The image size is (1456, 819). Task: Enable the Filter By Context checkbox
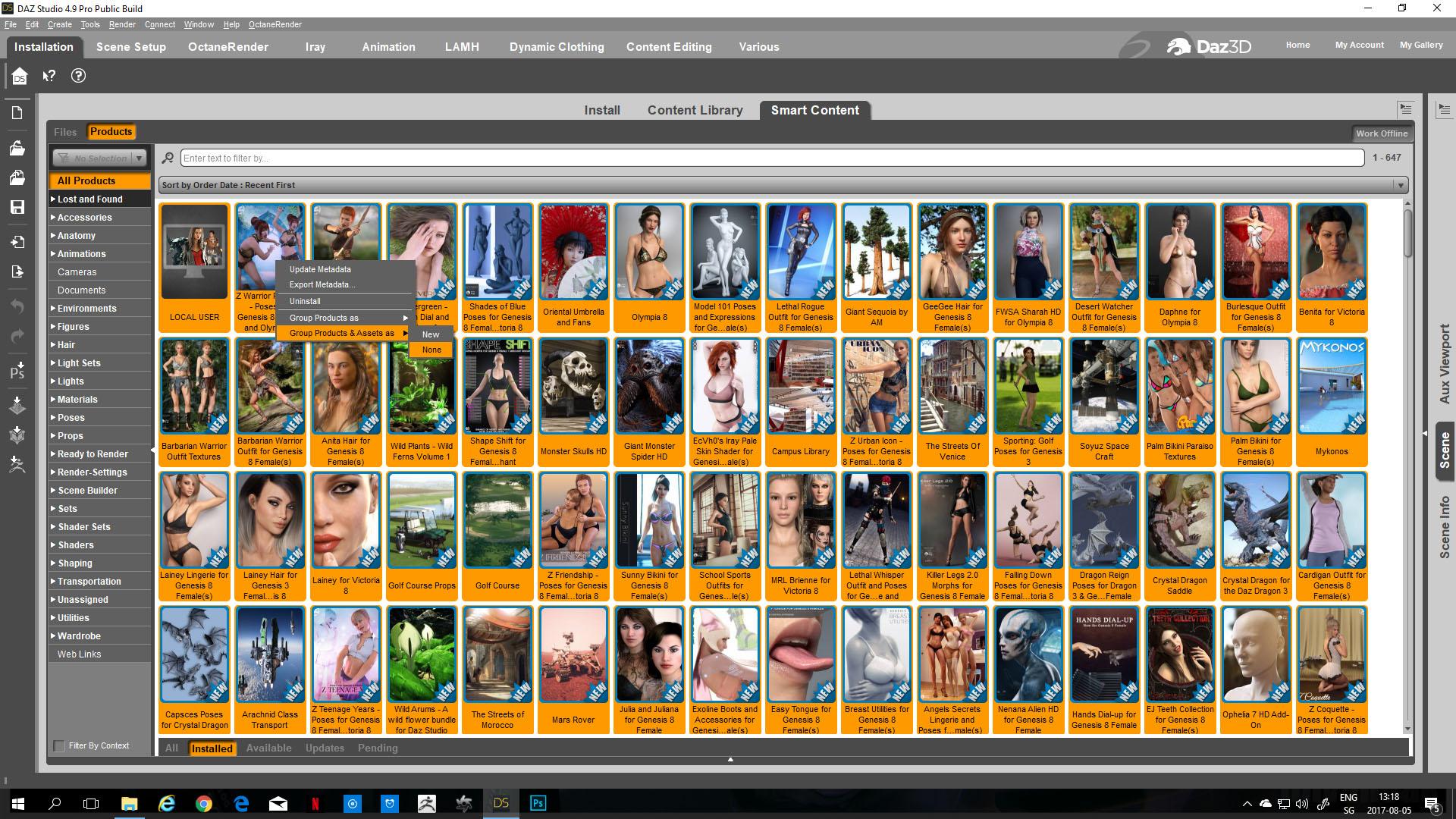tap(59, 746)
